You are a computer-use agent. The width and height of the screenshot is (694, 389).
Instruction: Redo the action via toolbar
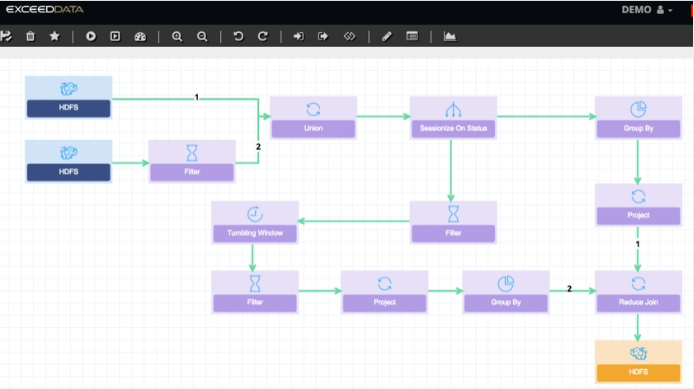tap(263, 36)
